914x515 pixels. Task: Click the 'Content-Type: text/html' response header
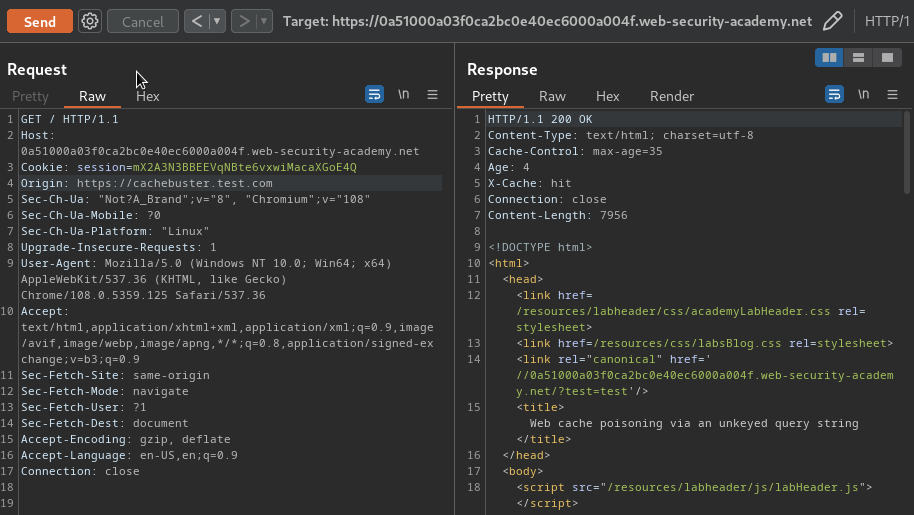coord(620,135)
